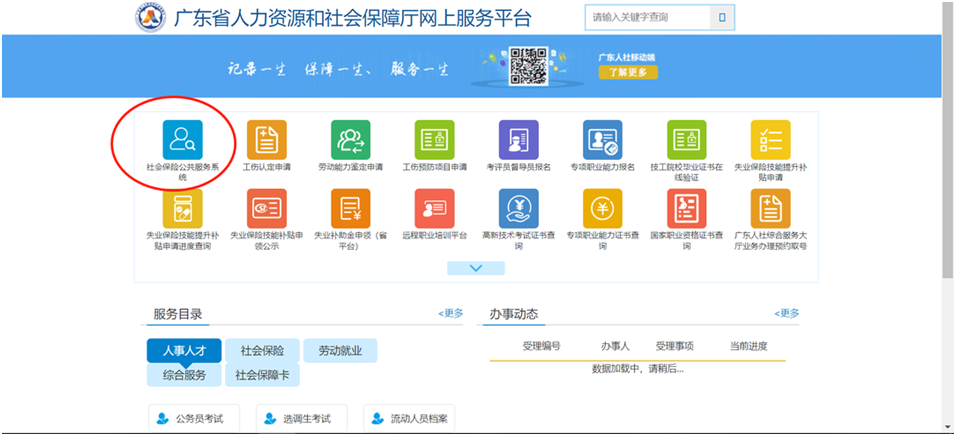Switch to the 社会保险 tab

262,351
